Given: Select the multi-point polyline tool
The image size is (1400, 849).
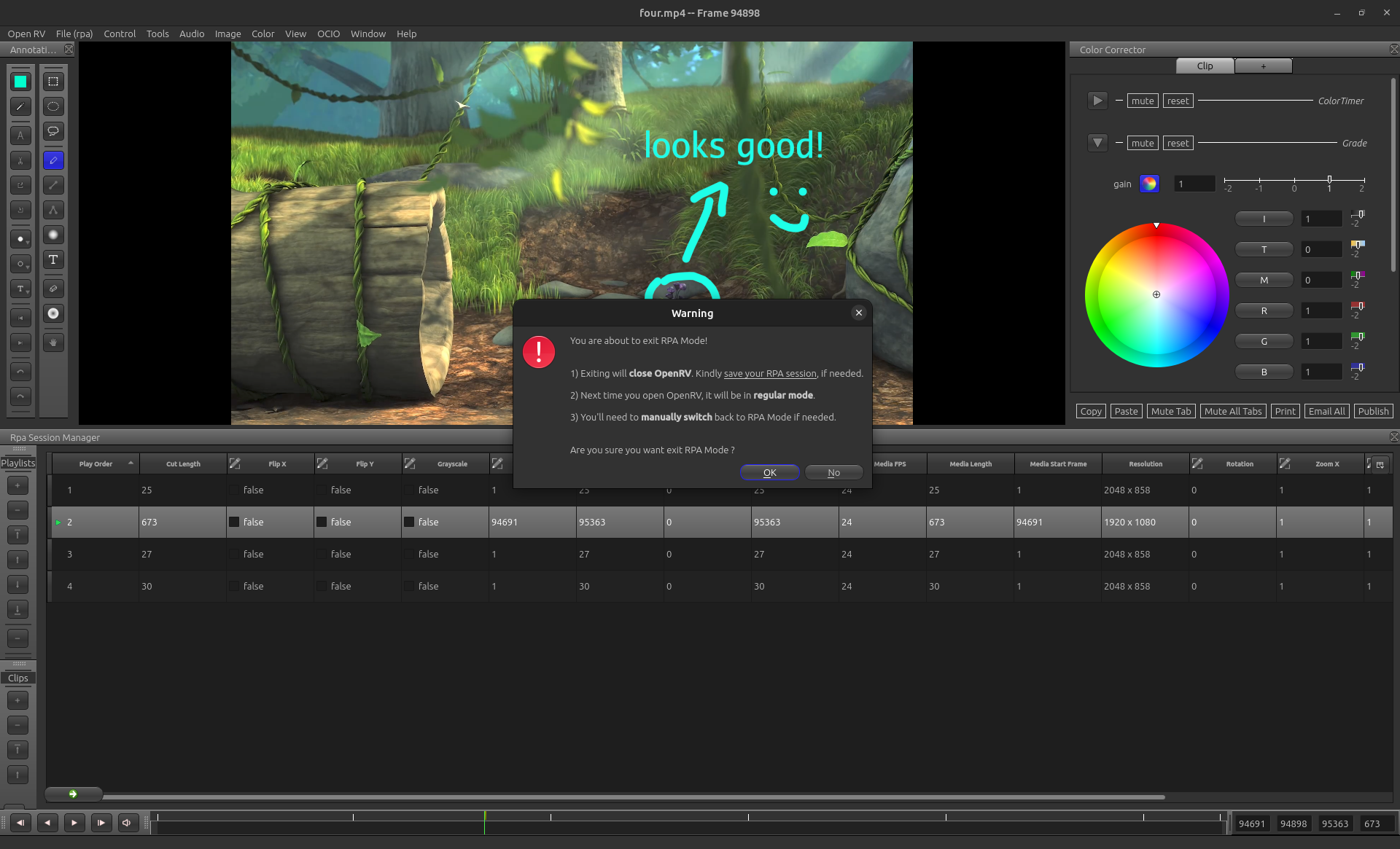Looking at the screenshot, I should [x=53, y=210].
